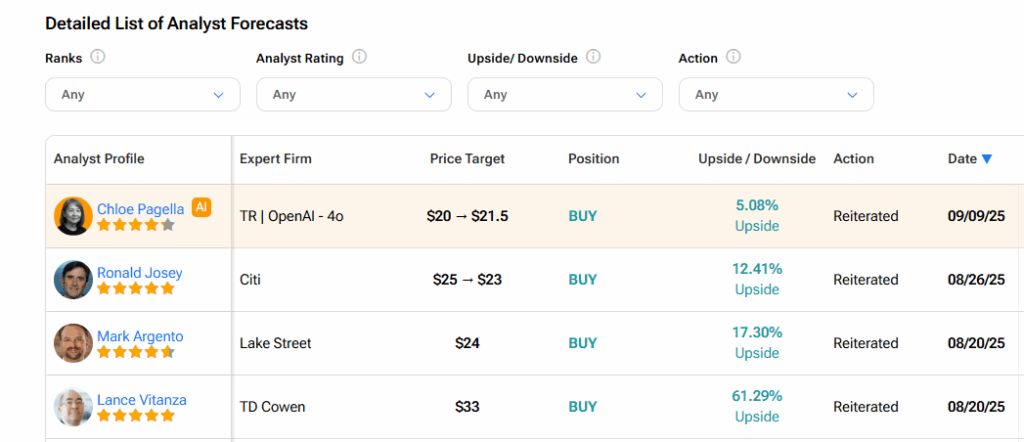Select the Lance Vitanza name link

[141, 400]
